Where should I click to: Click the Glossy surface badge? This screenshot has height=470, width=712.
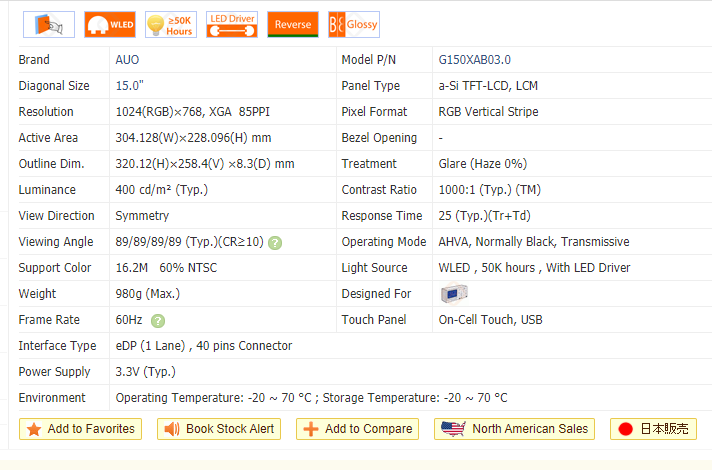point(354,24)
